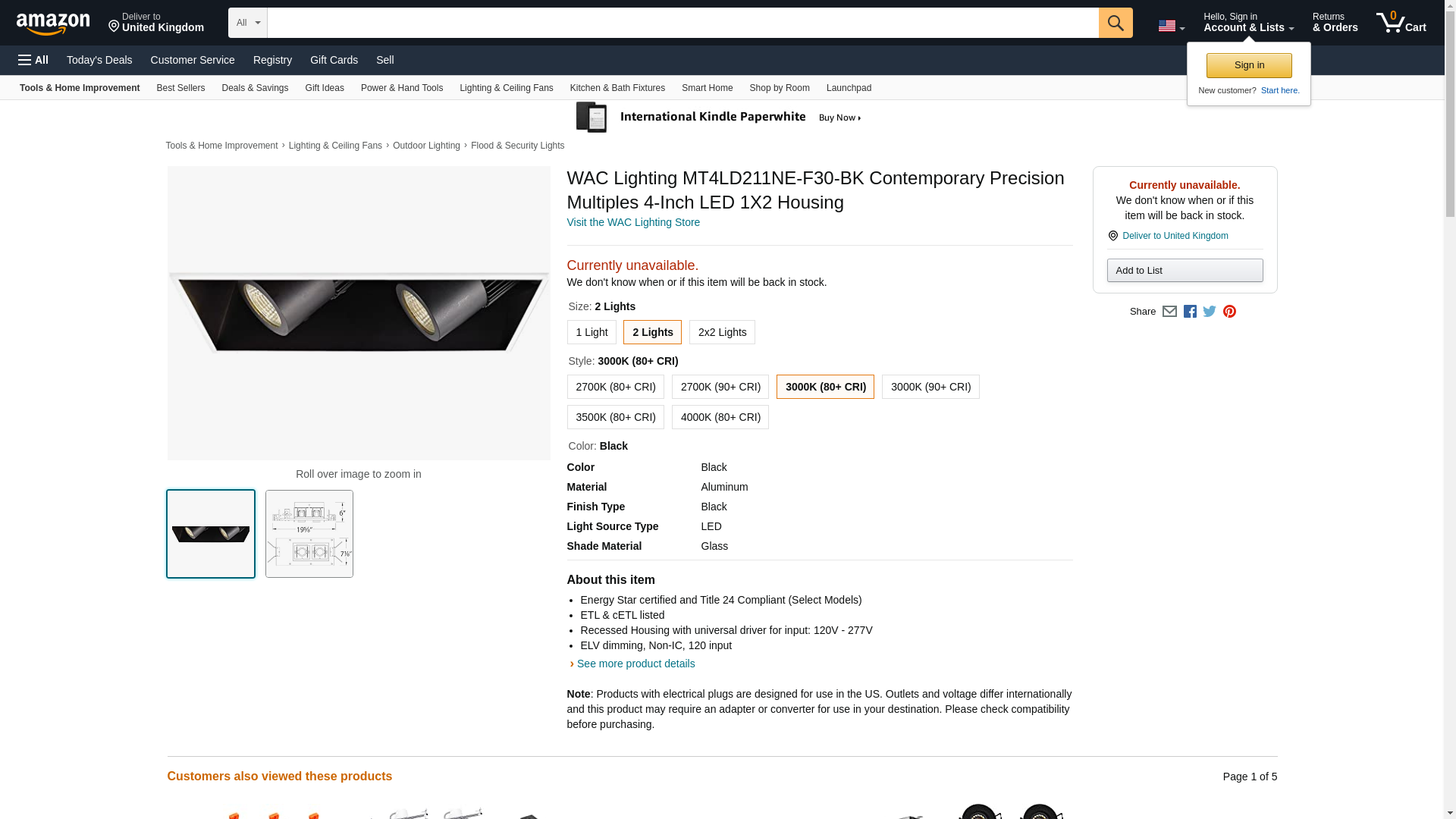Expand the US flag language selector
The width and height of the screenshot is (1456, 819).
[1171, 26]
